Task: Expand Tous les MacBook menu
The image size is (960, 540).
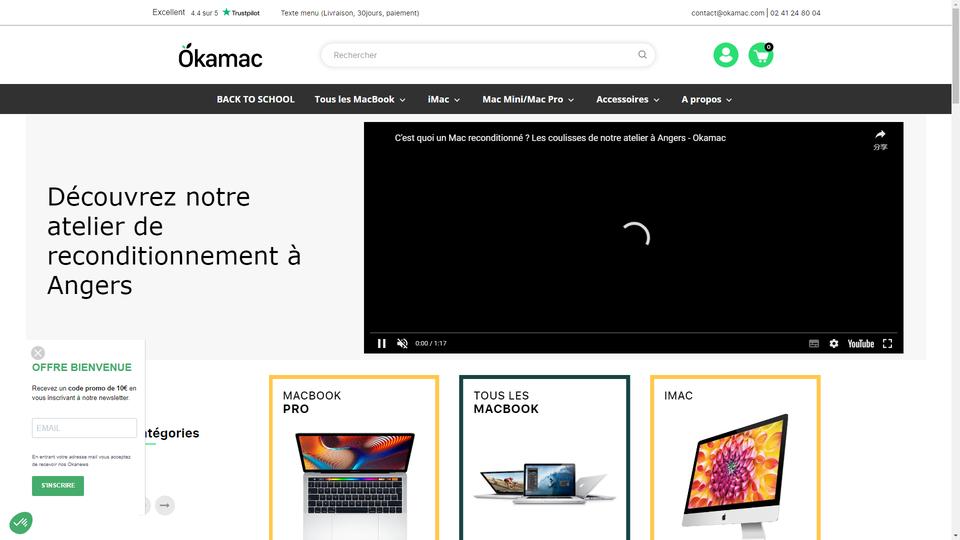Action: click(360, 99)
